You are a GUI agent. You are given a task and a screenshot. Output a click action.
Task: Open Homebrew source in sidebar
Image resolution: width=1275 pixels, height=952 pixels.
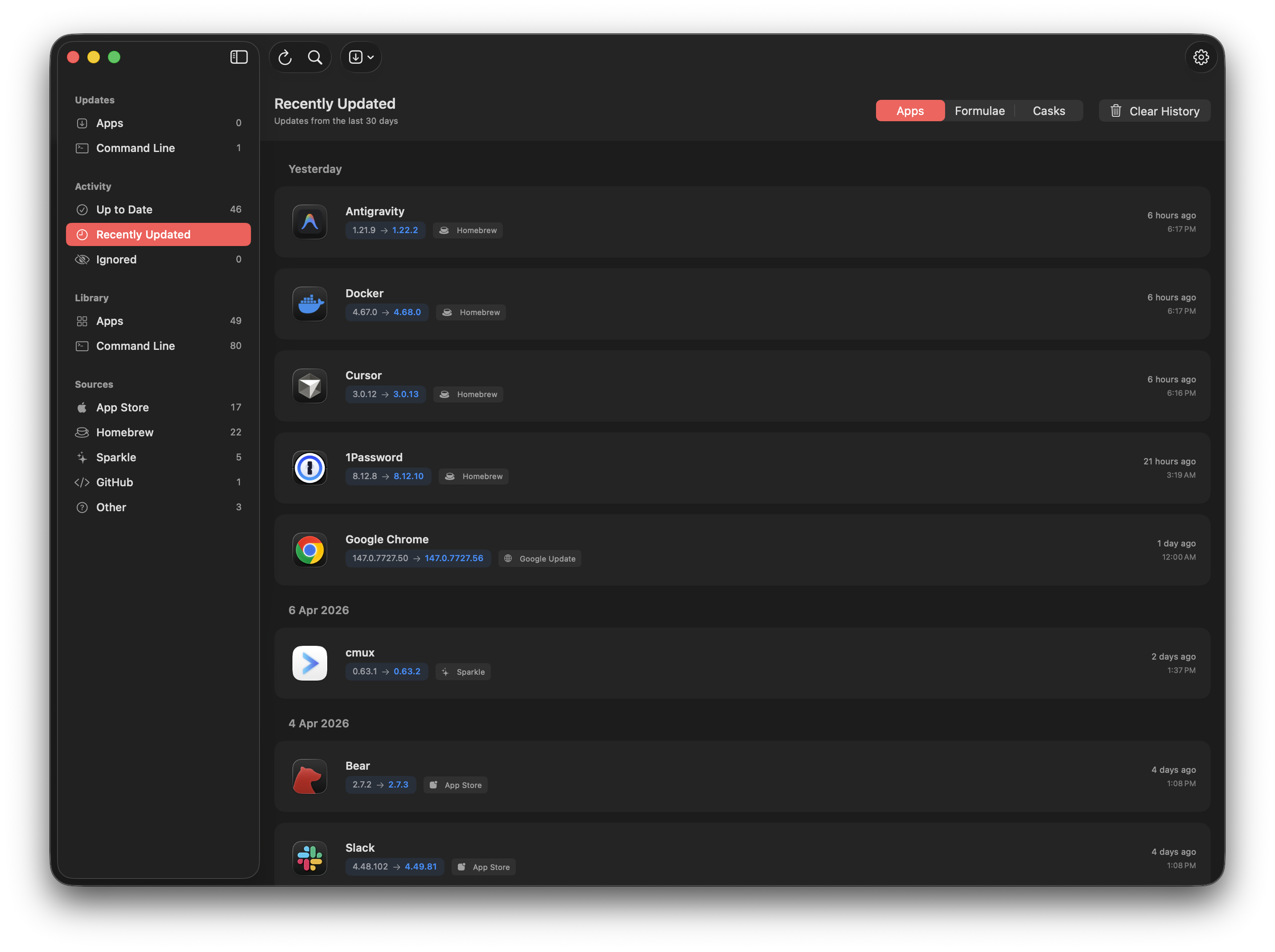pos(124,432)
